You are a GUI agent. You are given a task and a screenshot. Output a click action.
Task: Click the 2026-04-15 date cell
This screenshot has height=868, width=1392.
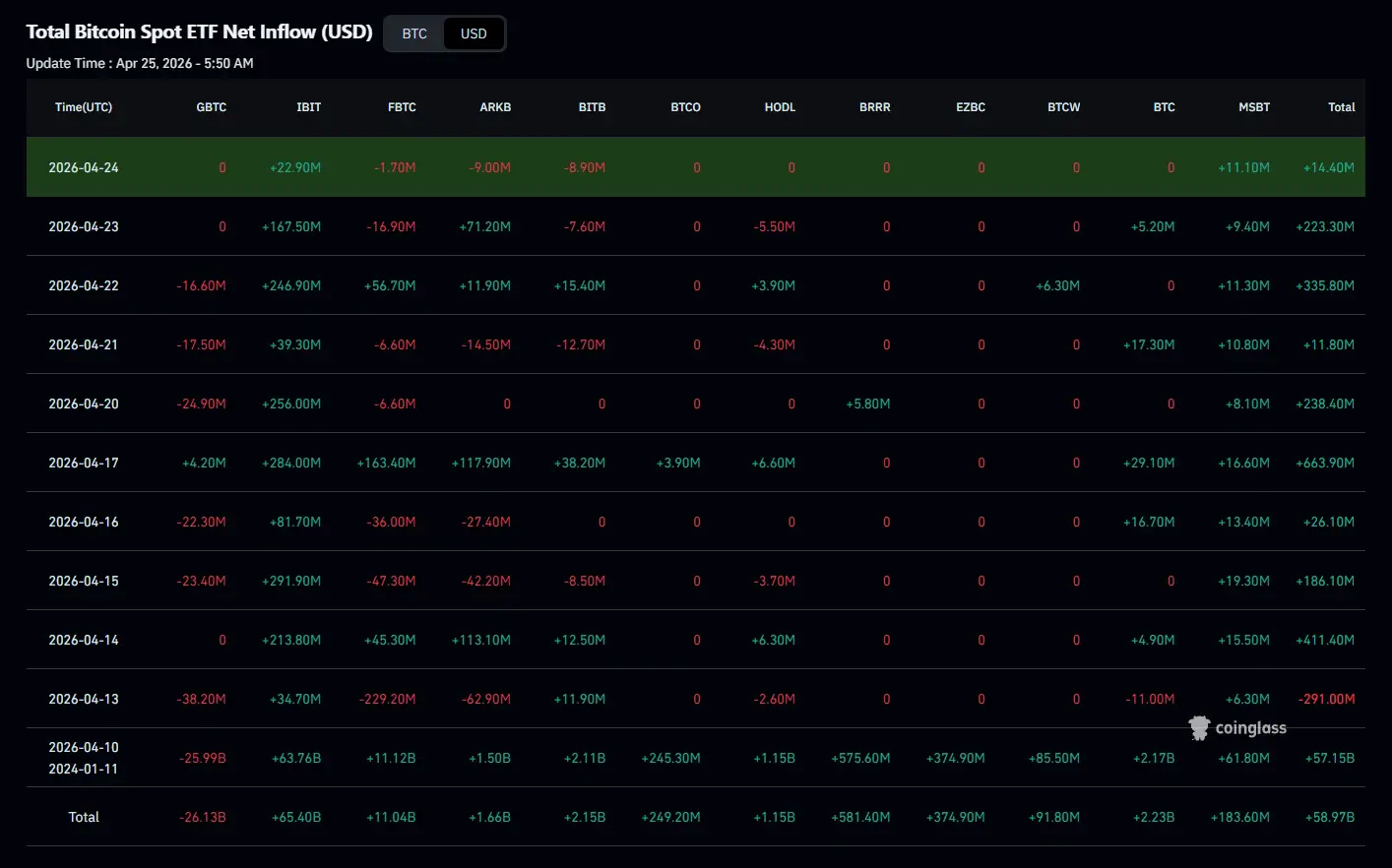pos(84,581)
